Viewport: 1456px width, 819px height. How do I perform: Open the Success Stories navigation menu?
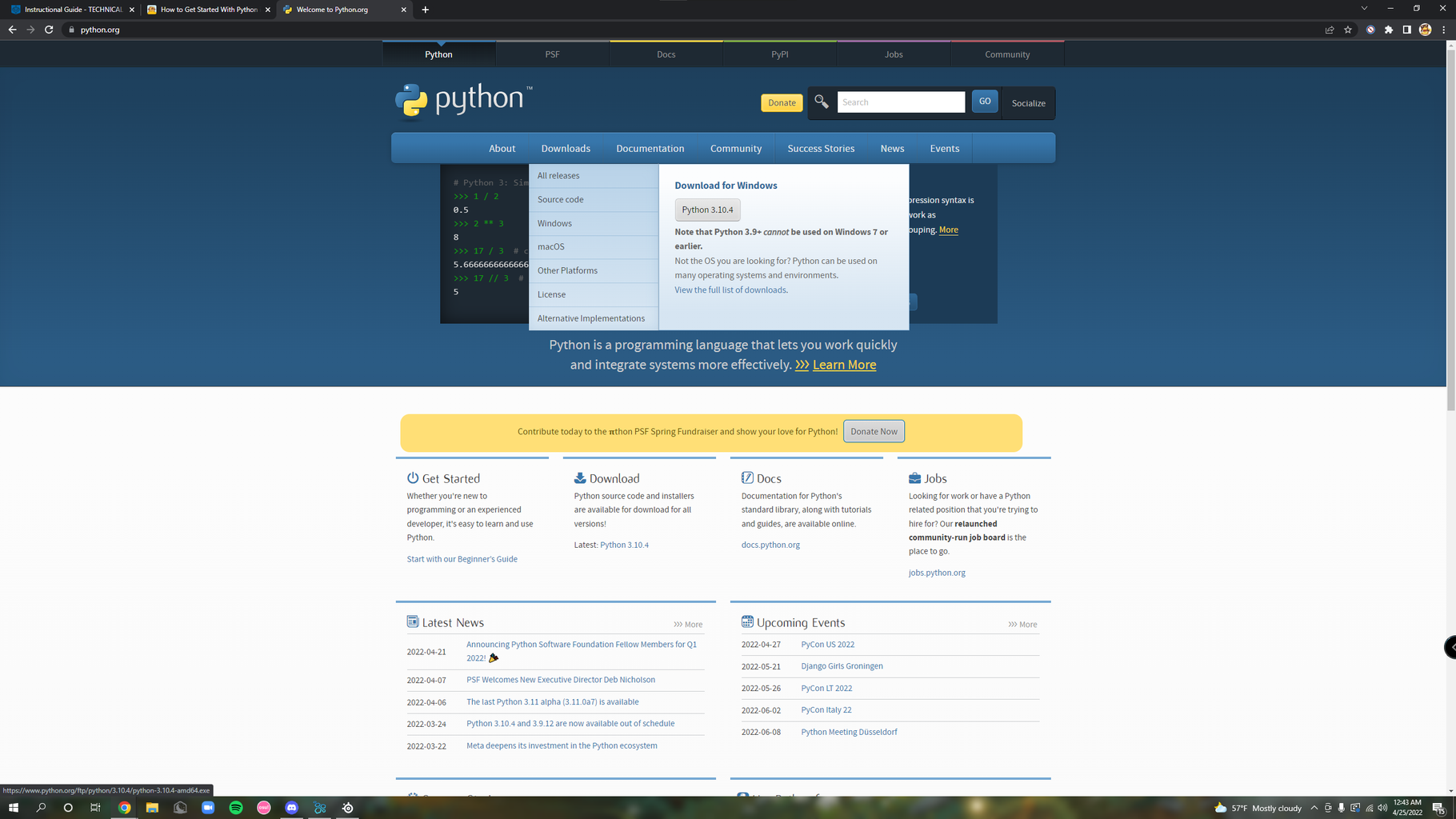(821, 149)
